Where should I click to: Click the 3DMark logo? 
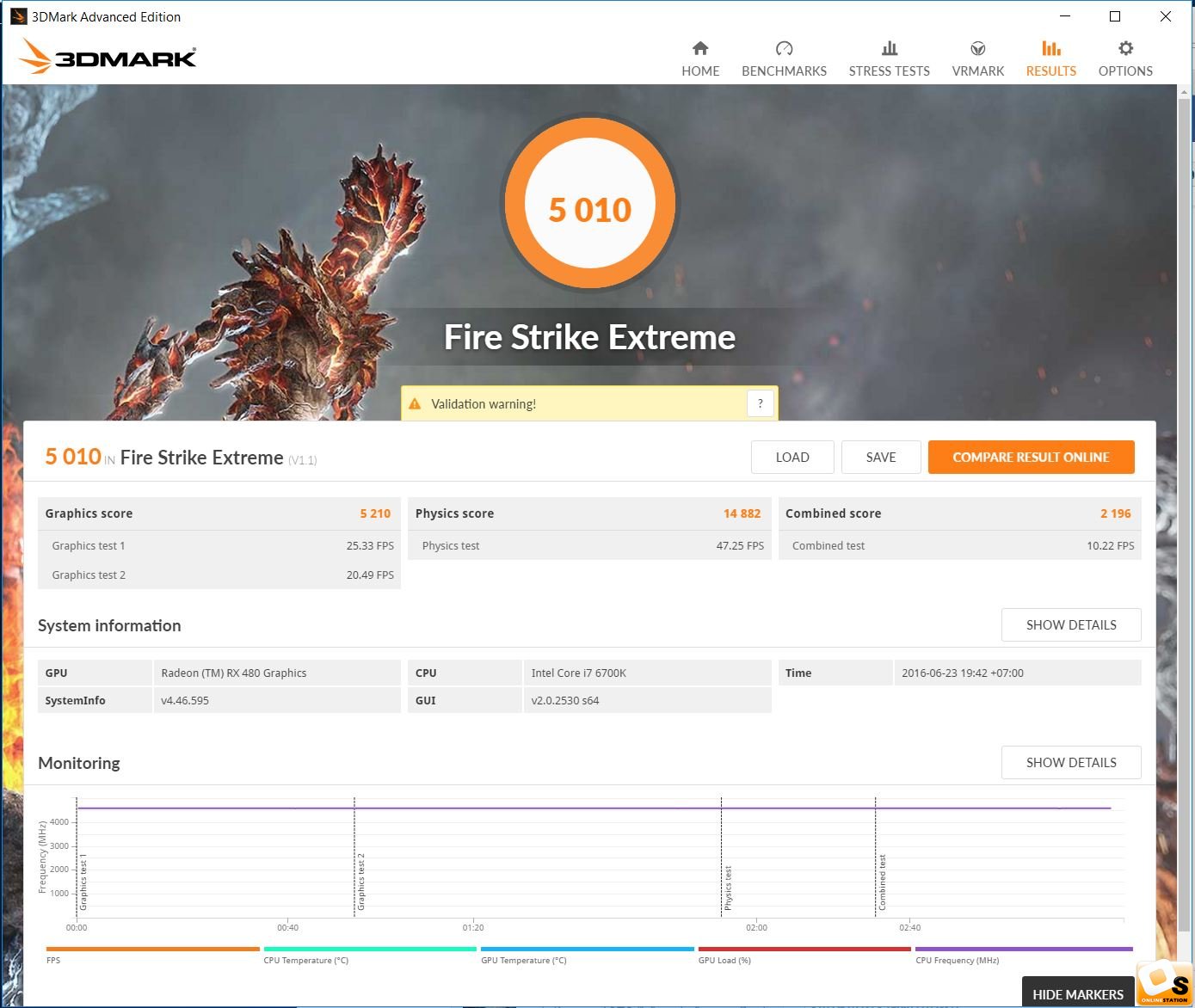pos(108,57)
